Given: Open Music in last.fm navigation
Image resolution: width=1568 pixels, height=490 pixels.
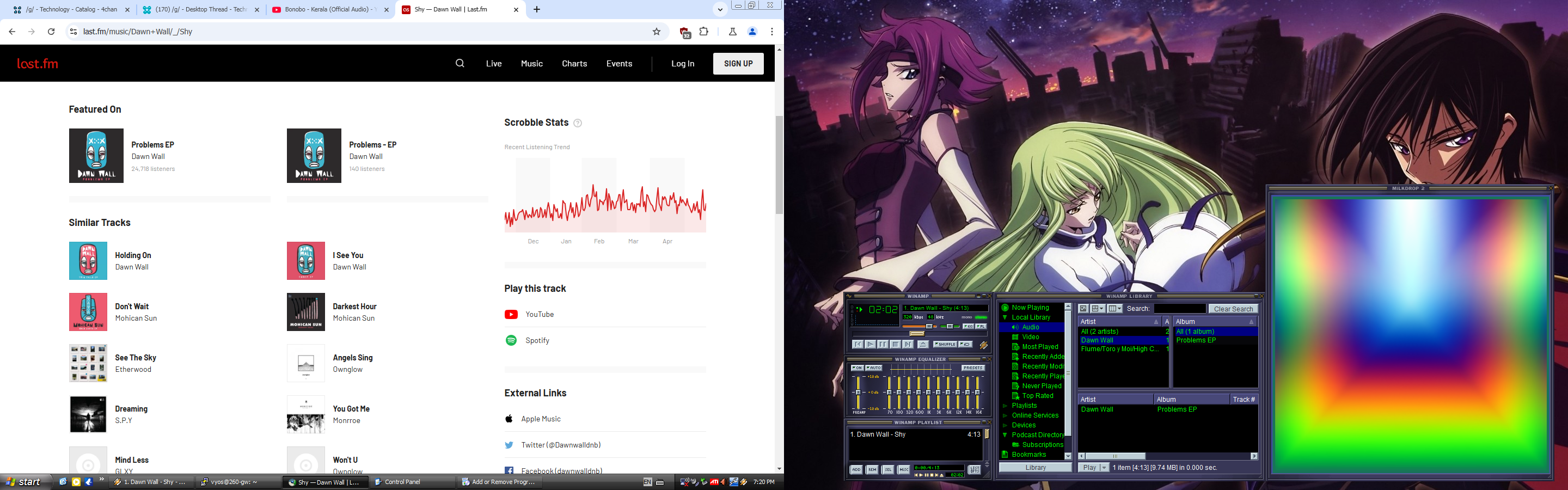Looking at the screenshot, I should (x=531, y=63).
